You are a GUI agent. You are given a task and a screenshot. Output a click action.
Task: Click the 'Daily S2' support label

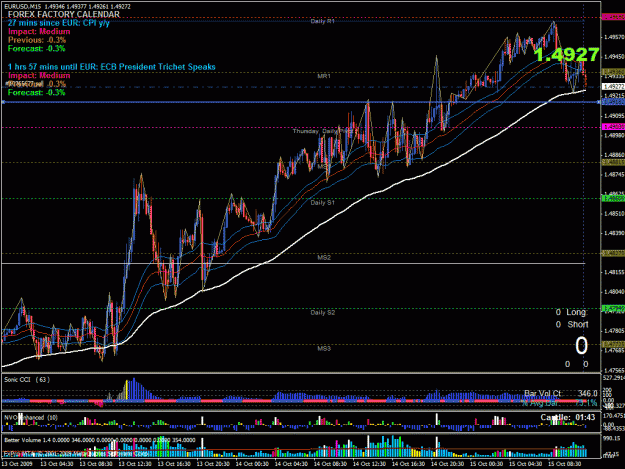(x=322, y=312)
